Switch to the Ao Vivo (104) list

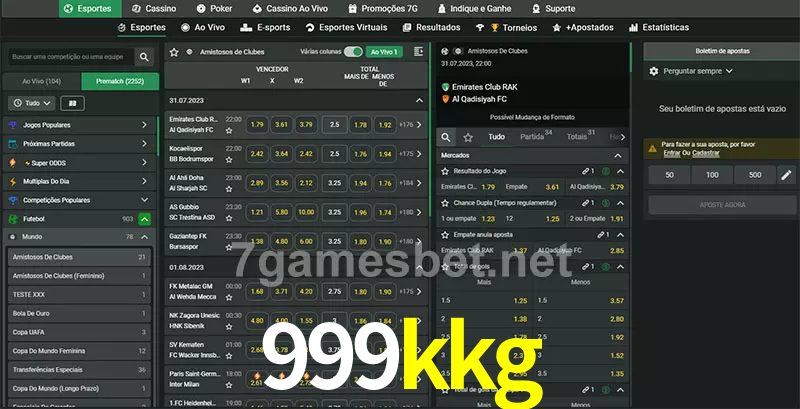click(41, 81)
